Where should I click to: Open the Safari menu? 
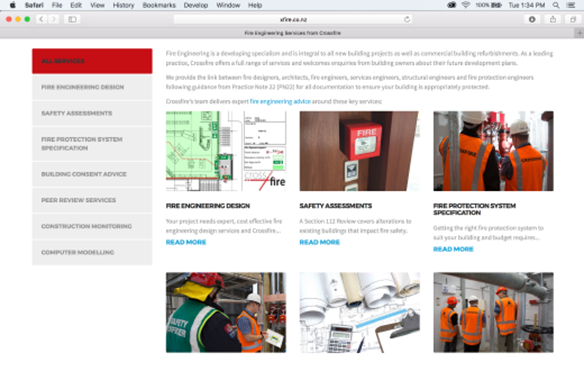34,5
